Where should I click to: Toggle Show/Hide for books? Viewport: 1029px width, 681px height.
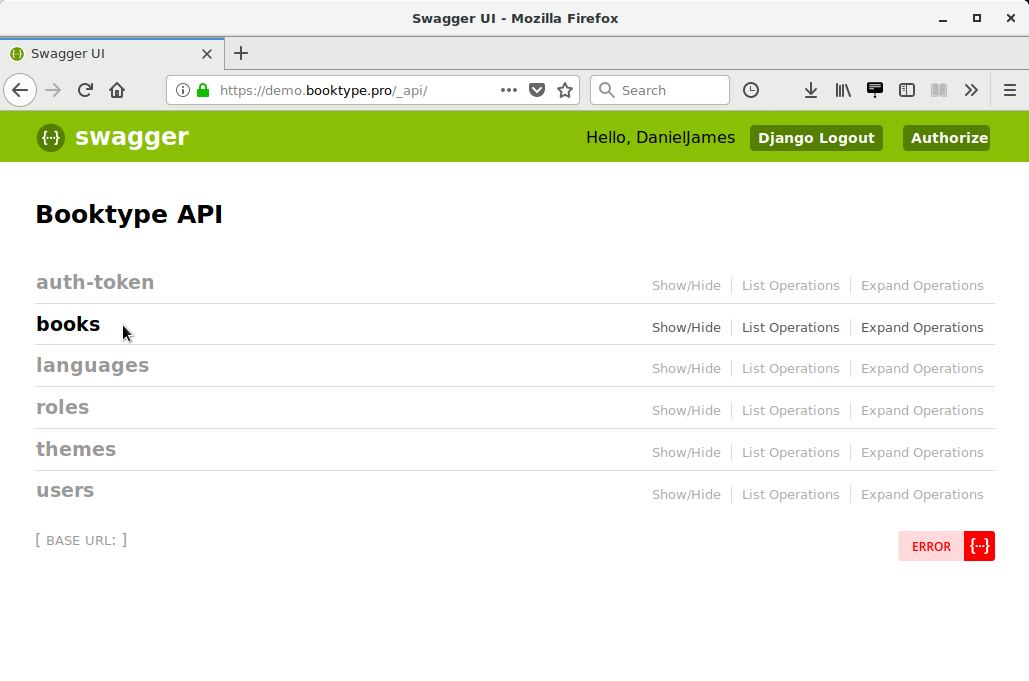[686, 327]
